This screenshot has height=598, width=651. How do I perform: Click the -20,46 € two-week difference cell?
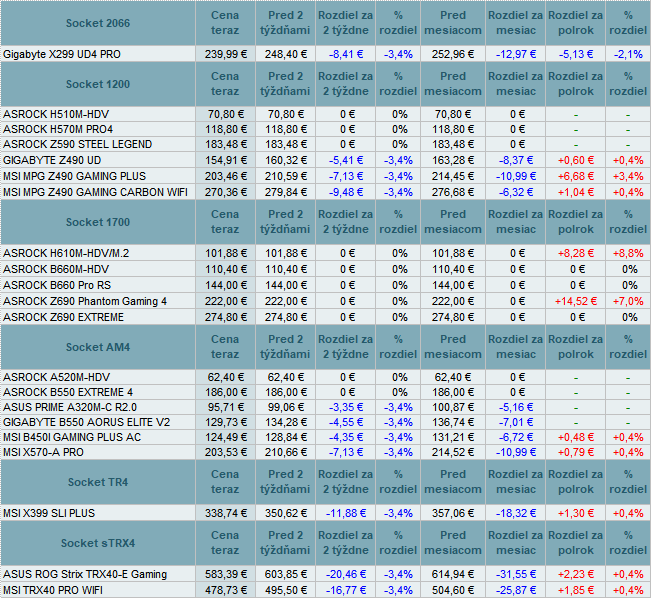(x=346, y=574)
